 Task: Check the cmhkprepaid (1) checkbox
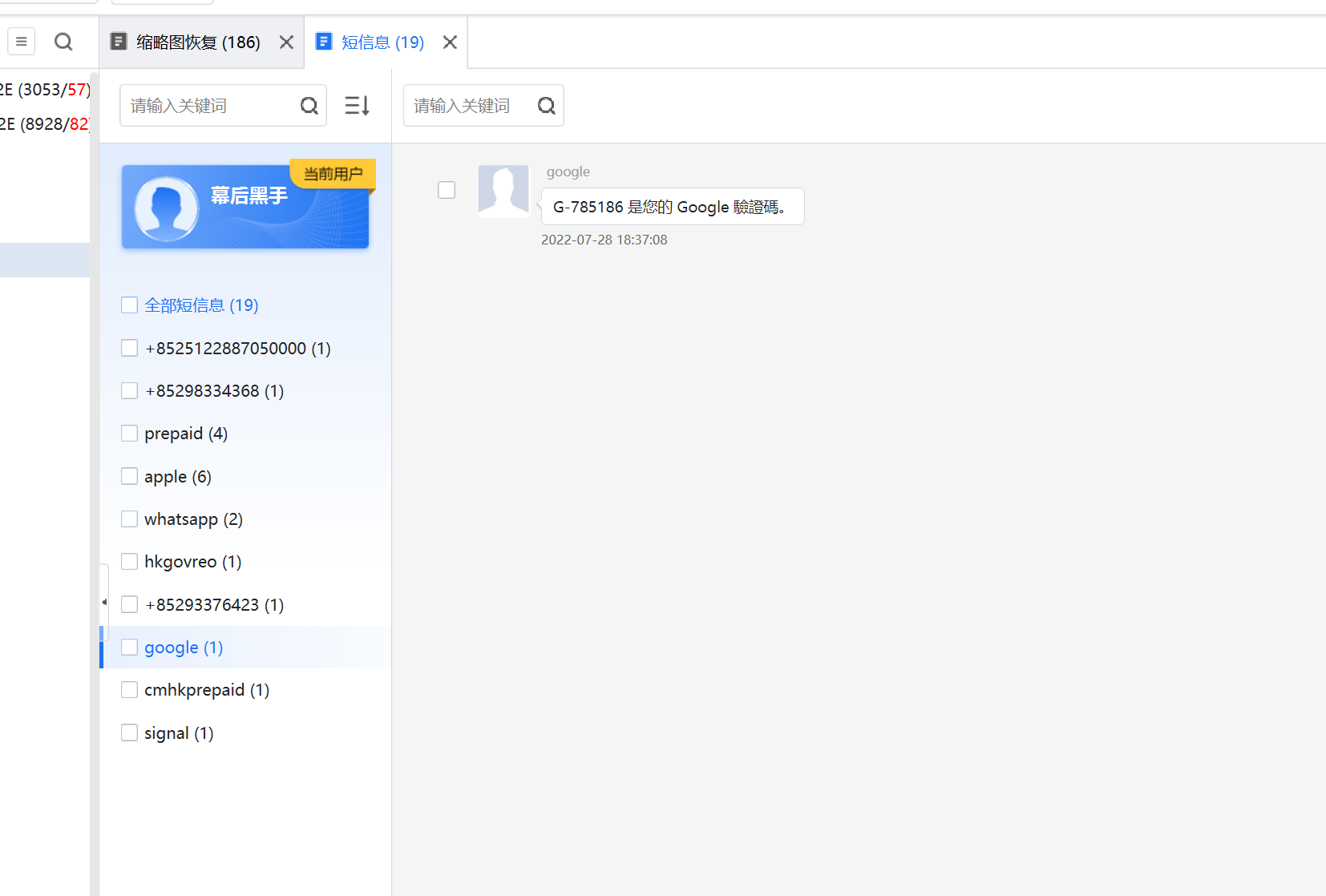129,690
